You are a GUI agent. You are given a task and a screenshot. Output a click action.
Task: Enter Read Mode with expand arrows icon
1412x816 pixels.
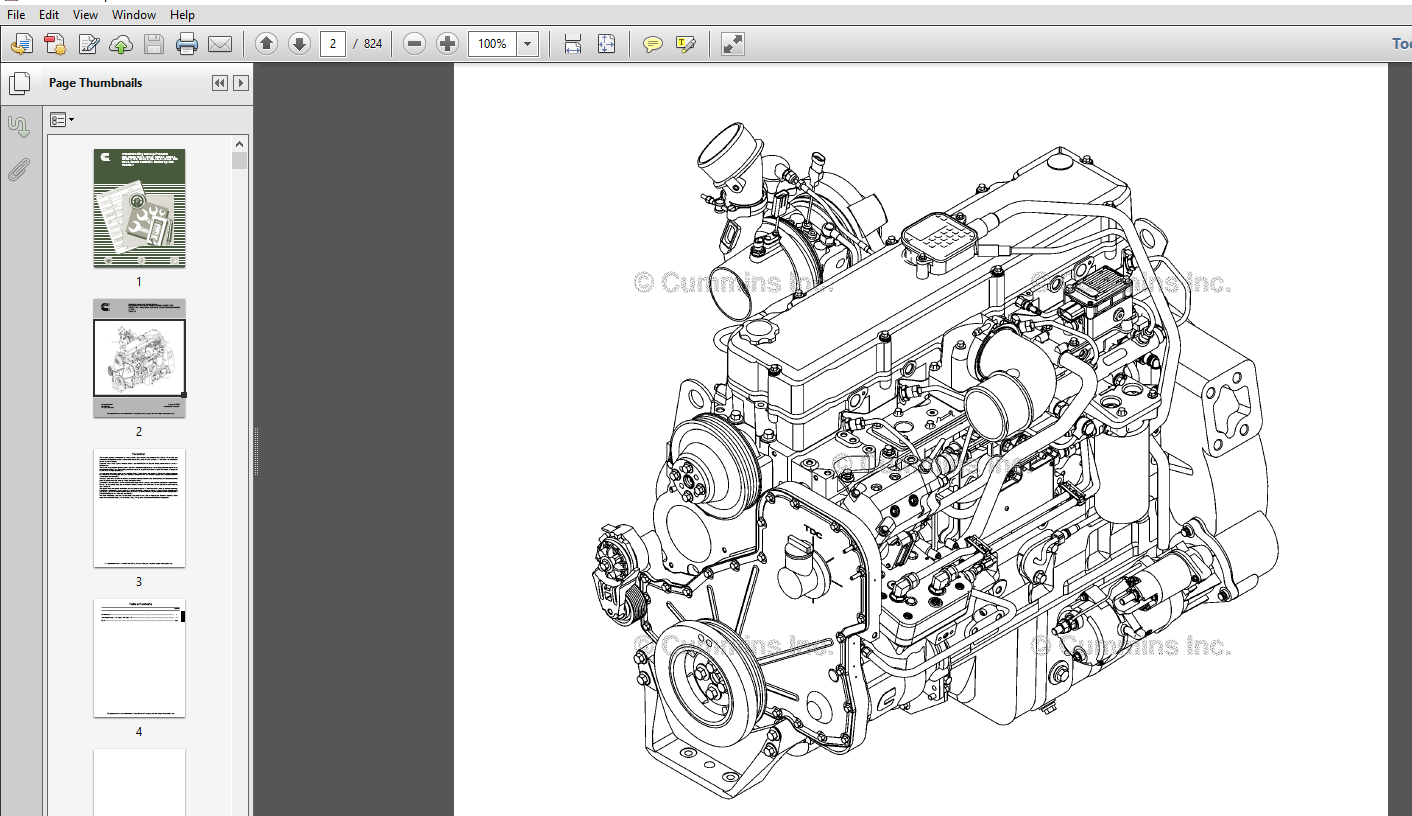click(733, 44)
